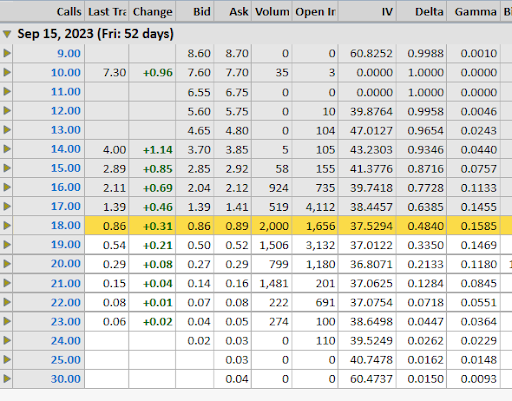Open the 21.00 strike call link
This screenshot has height=401, width=512.
(x=66, y=283)
